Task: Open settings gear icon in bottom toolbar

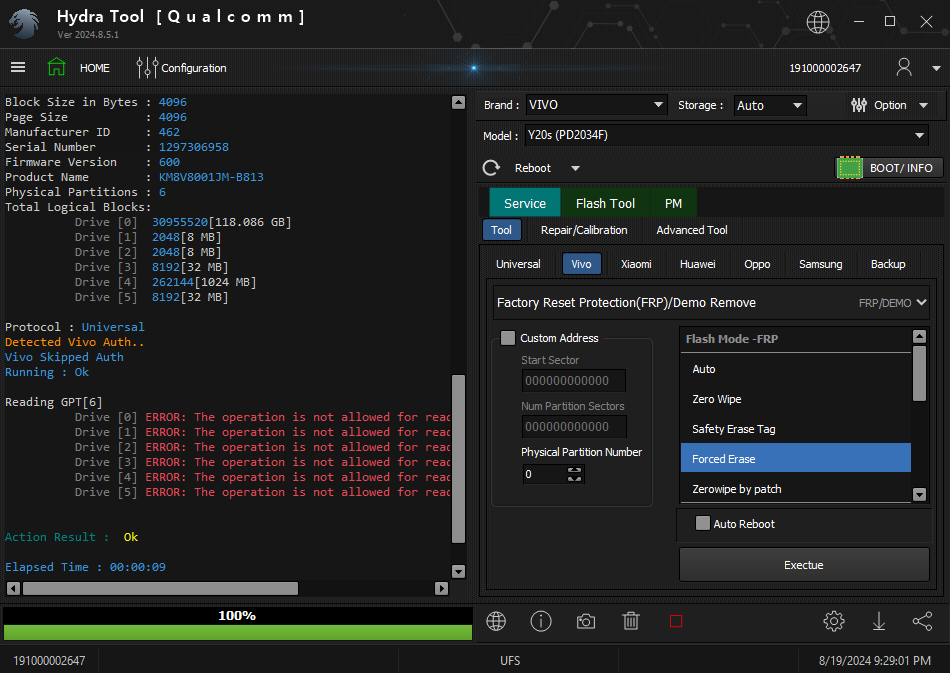Action: point(834,621)
